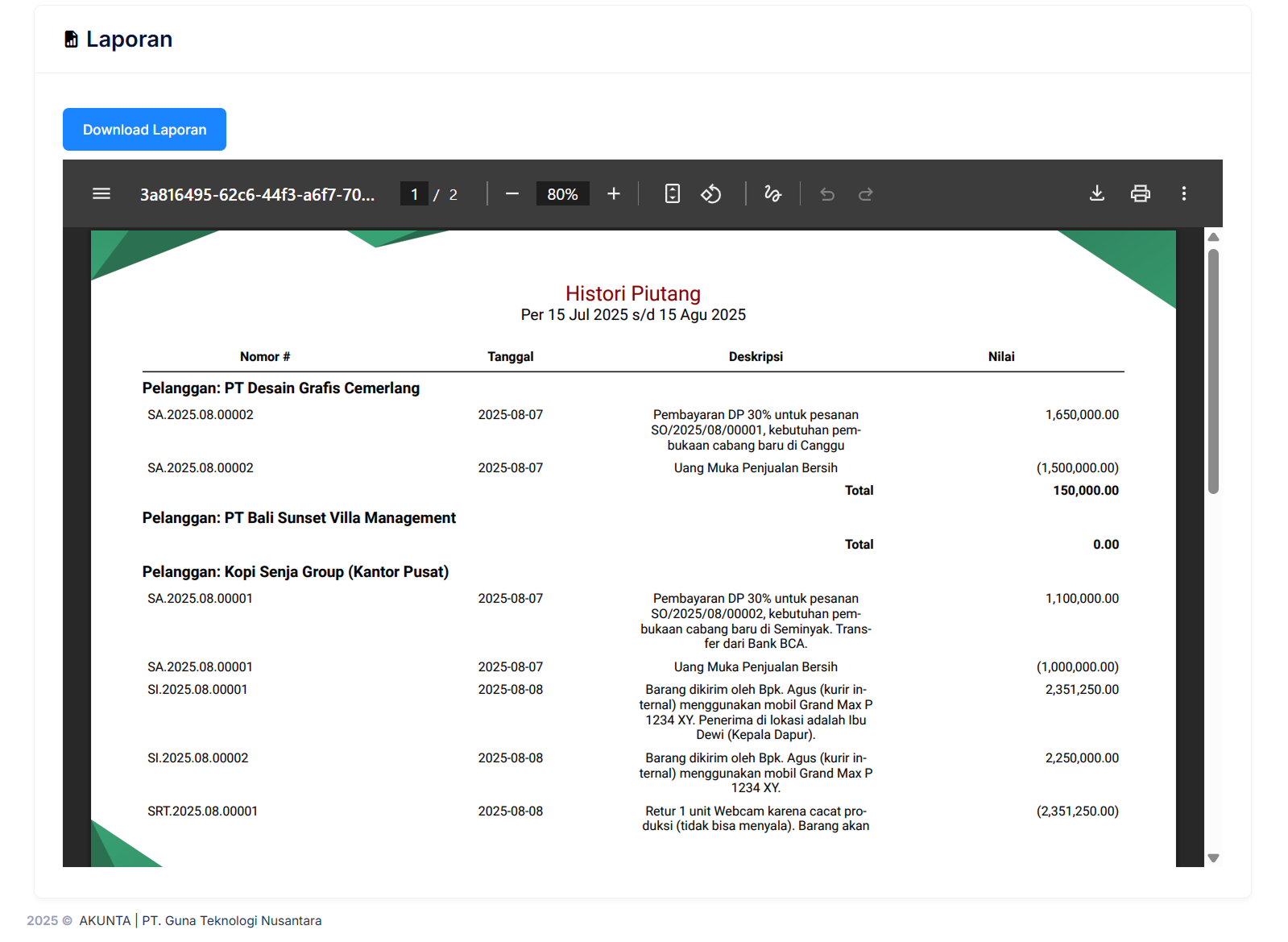Zoom in on the PDF
1288x942 pixels.
click(x=614, y=194)
